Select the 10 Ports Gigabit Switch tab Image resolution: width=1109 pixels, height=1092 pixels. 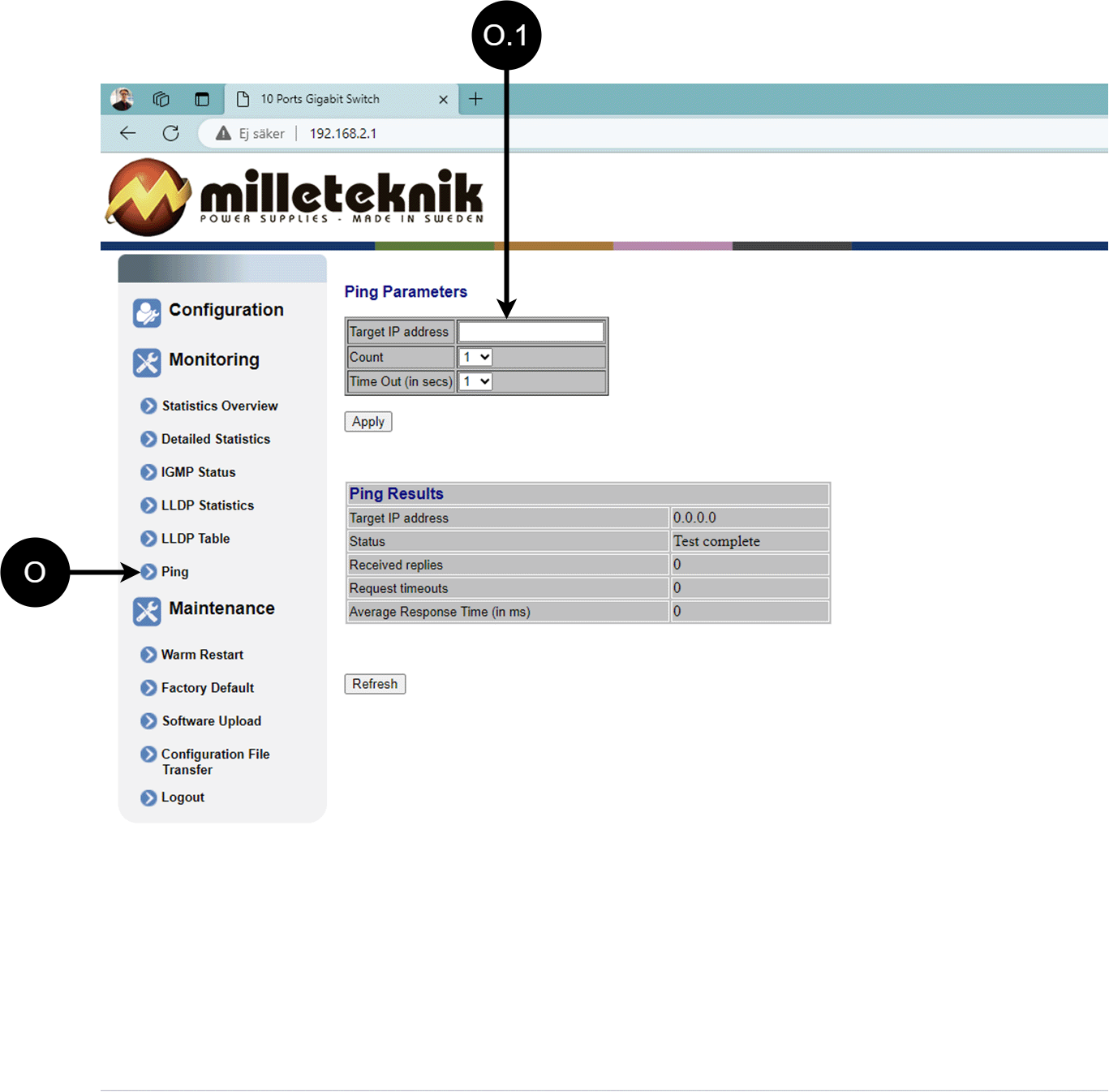click(x=320, y=99)
